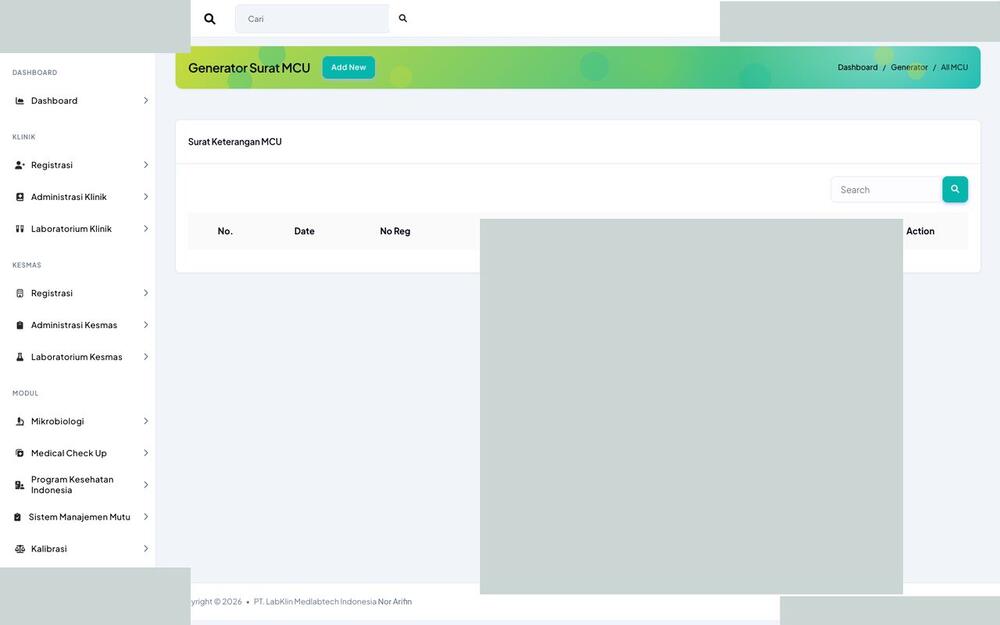Follow the Dashboard breadcrumb link
1000x625 pixels.
tap(857, 68)
